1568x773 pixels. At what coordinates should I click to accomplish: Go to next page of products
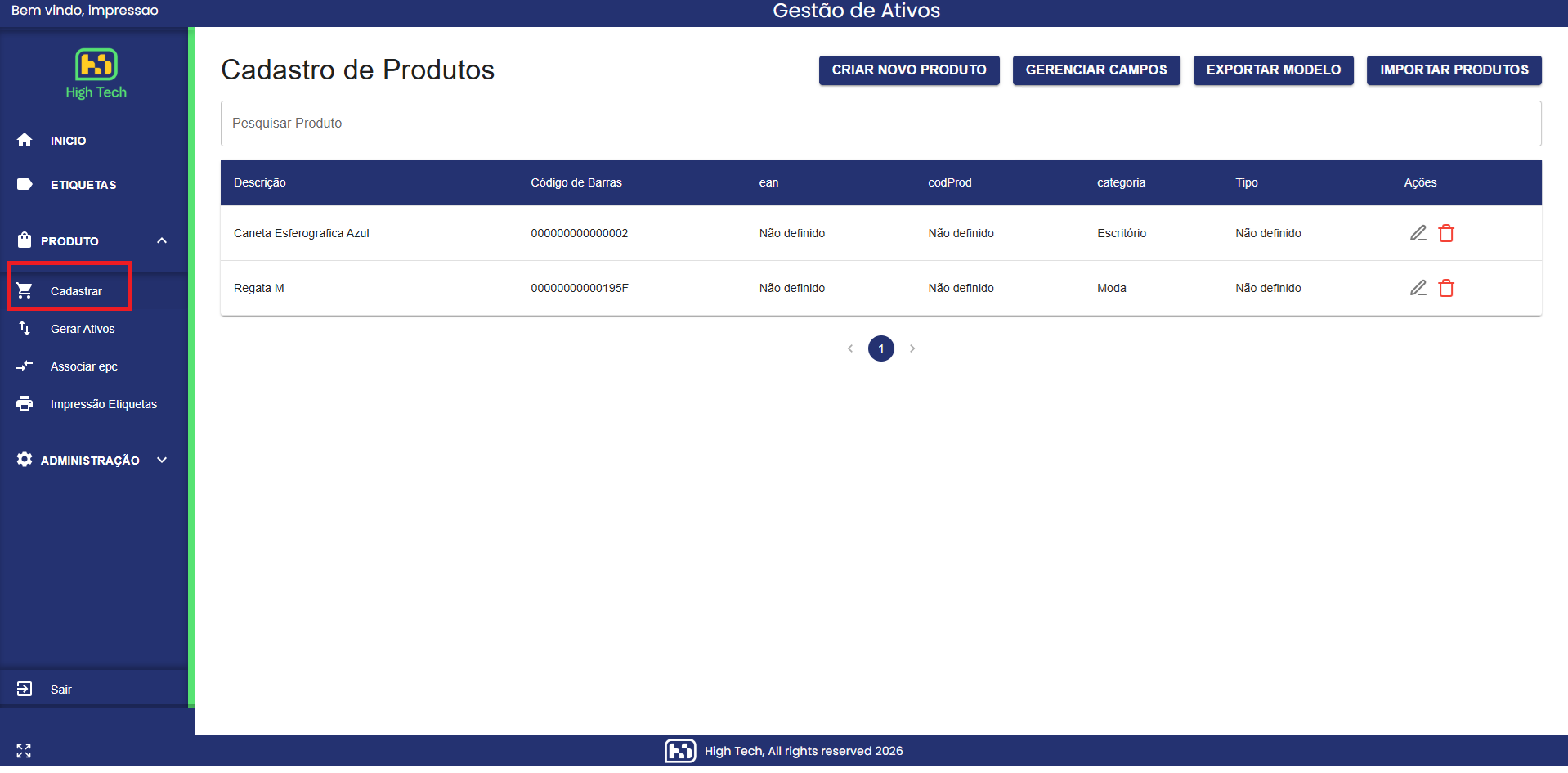(x=912, y=348)
